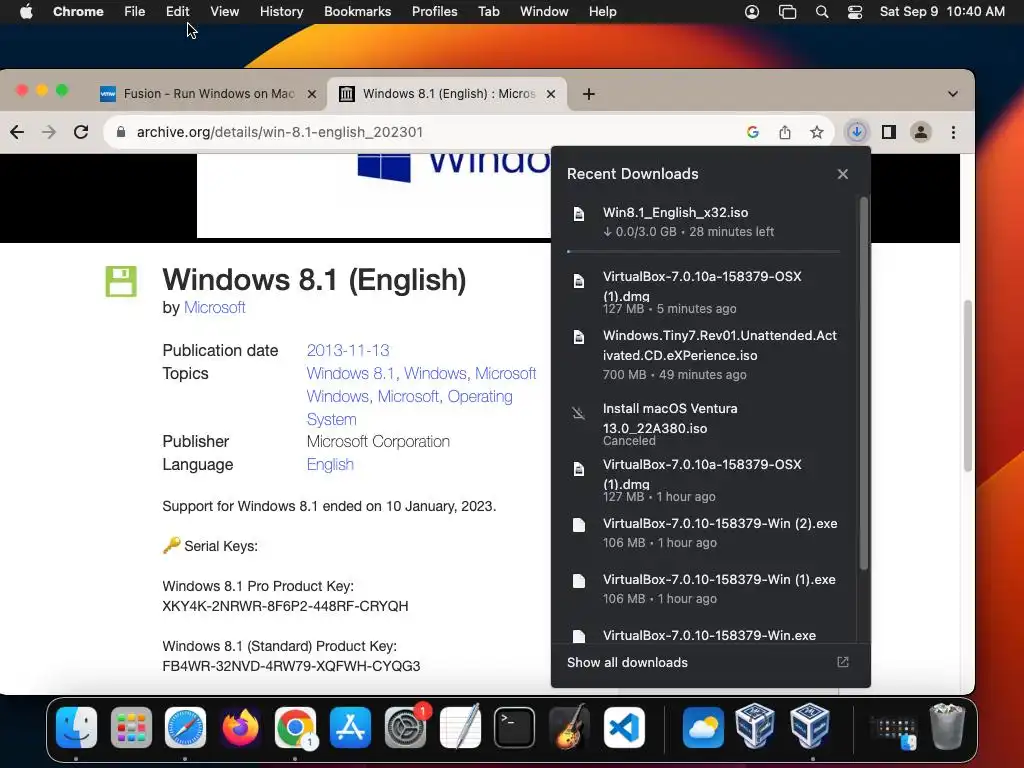Open Google icon in the address bar
1024x768 pixels.
753,133
